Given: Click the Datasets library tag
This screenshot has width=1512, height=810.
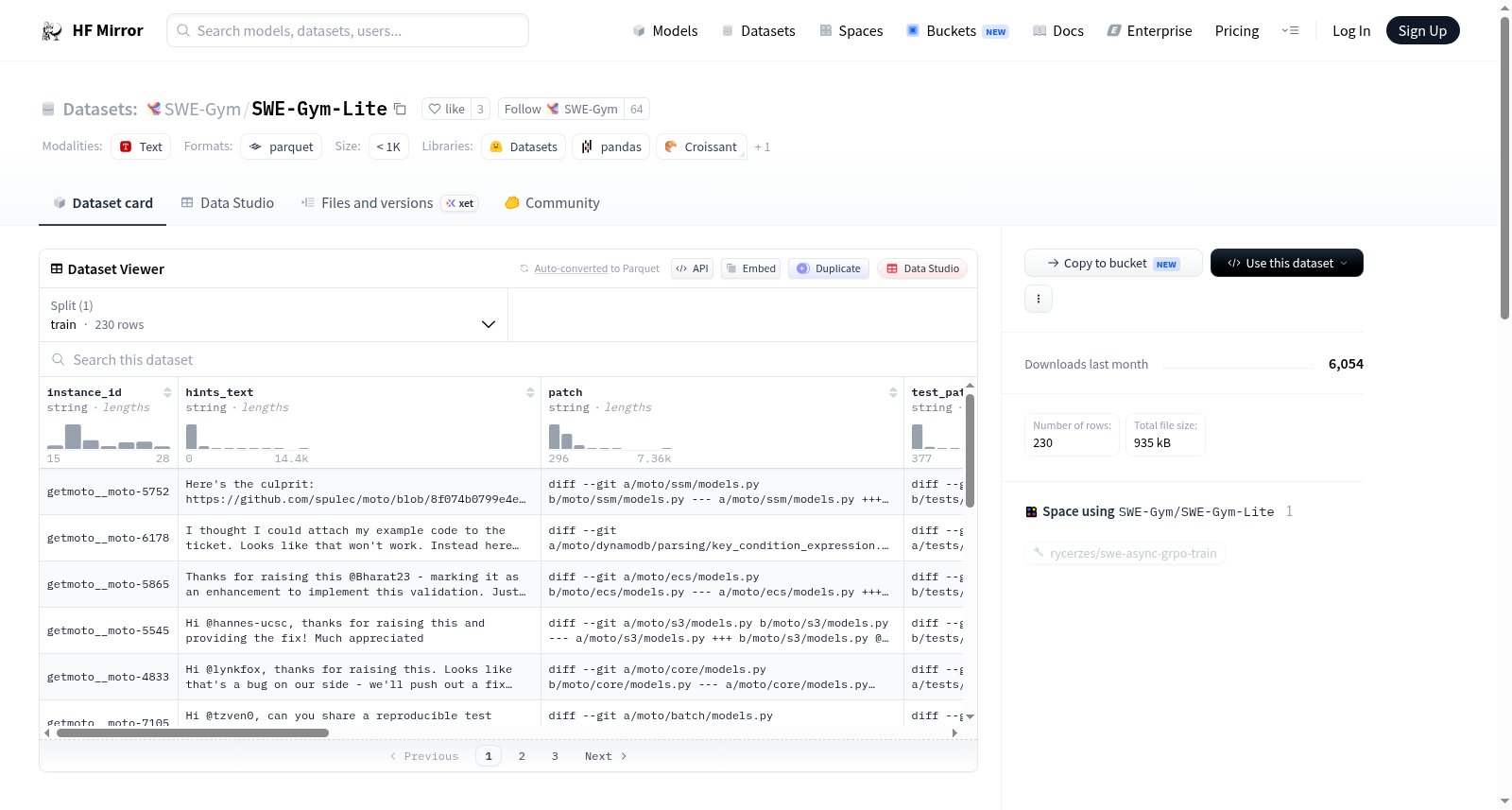Looking at the screenshot, I should point(524,146).
